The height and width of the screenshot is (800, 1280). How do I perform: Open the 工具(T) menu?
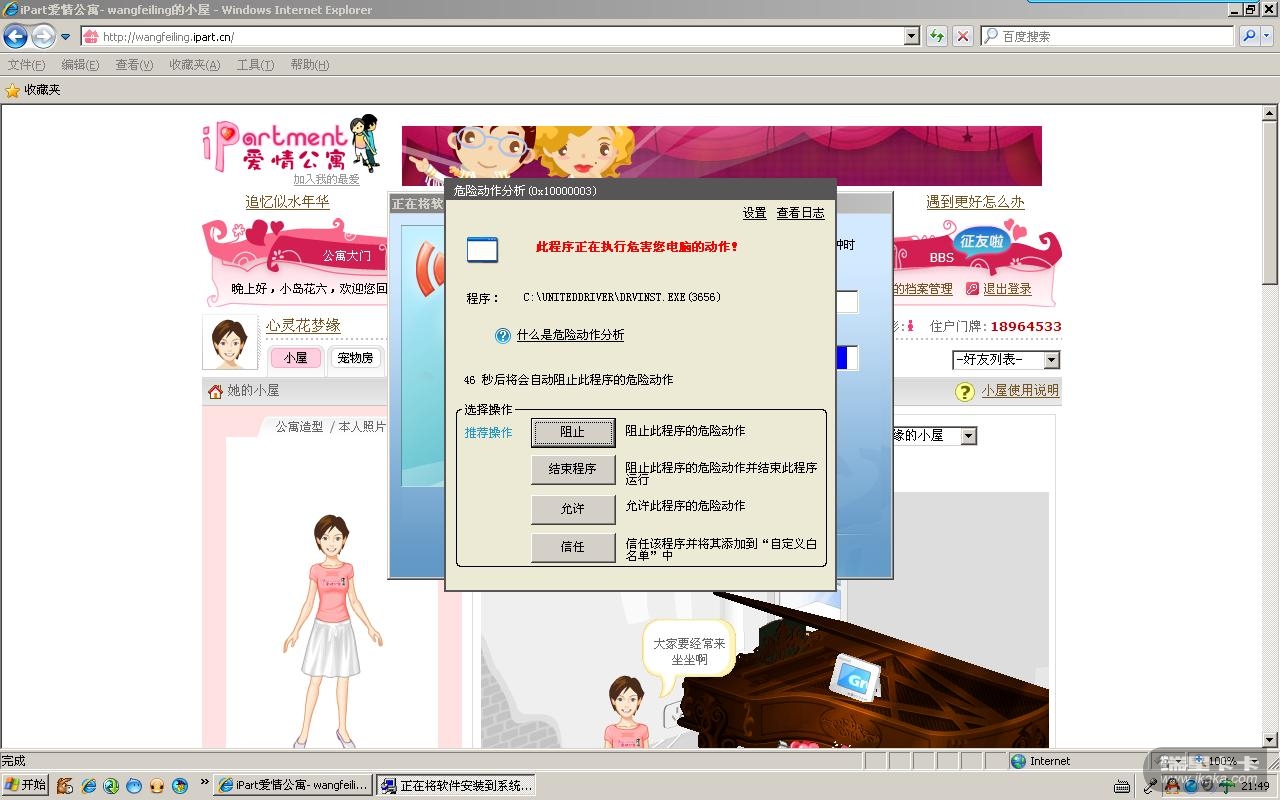point(255,65)
